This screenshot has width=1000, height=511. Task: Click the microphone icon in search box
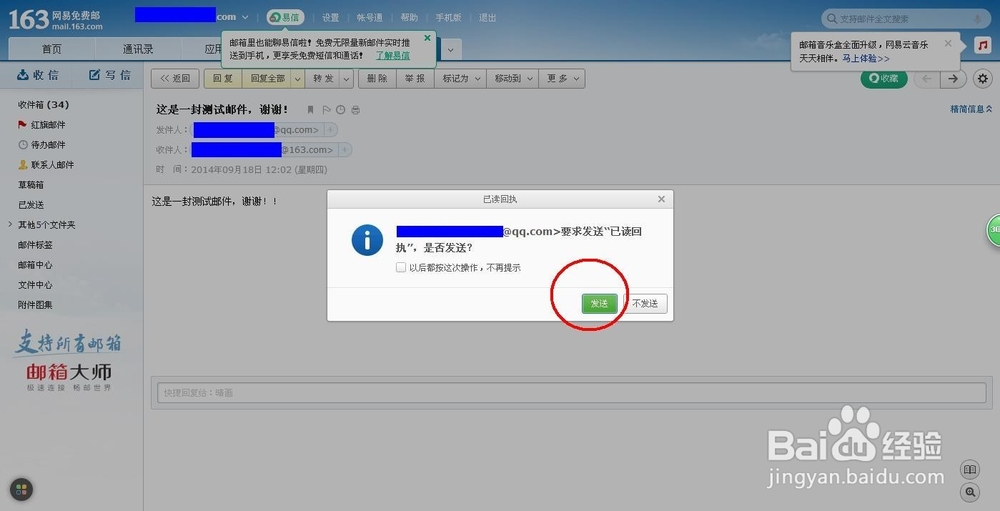click(x=977, y=19)
